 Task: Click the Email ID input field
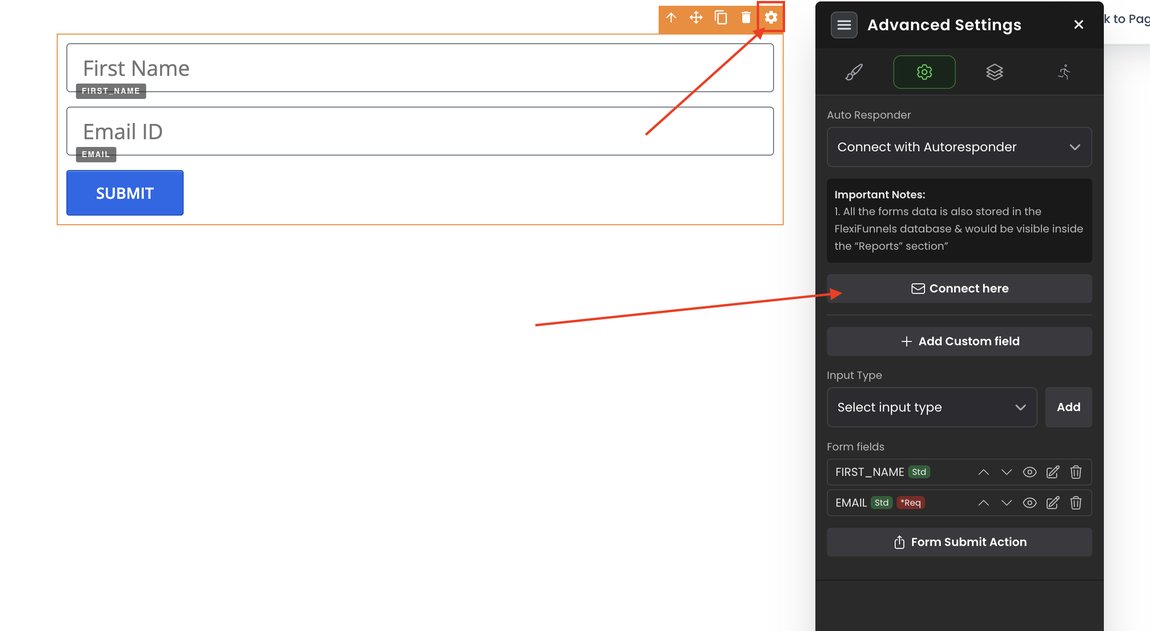click(420, 131)
